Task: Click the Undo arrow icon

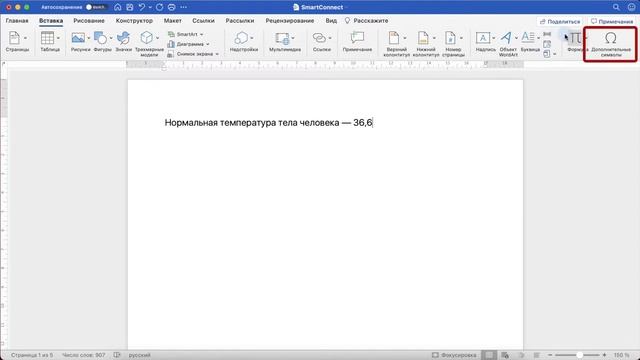Action: tap(142, 7)
